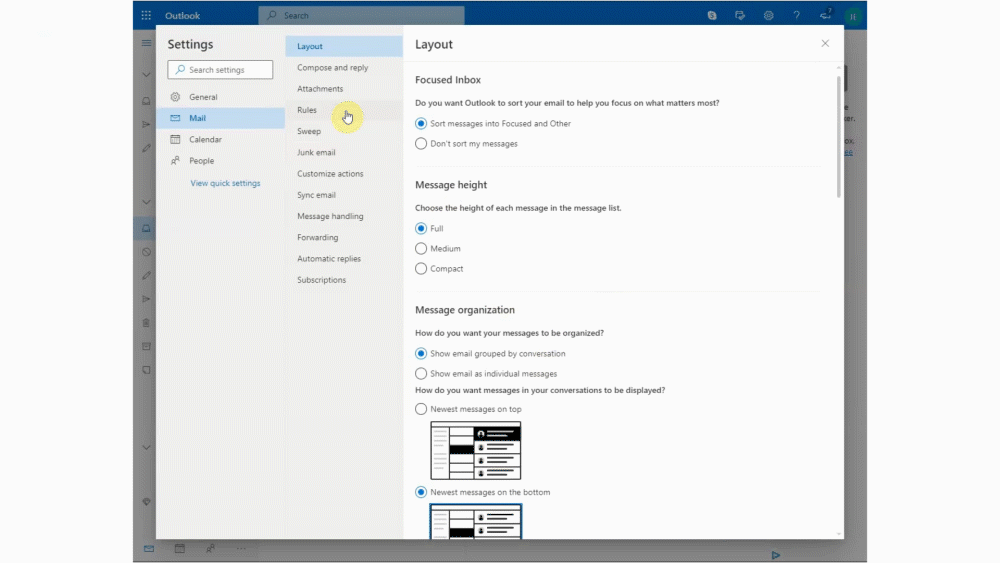This screenshot has width=1000, height=563.
Task: Open Help via the question mark icon
Action: click(797, 15)
